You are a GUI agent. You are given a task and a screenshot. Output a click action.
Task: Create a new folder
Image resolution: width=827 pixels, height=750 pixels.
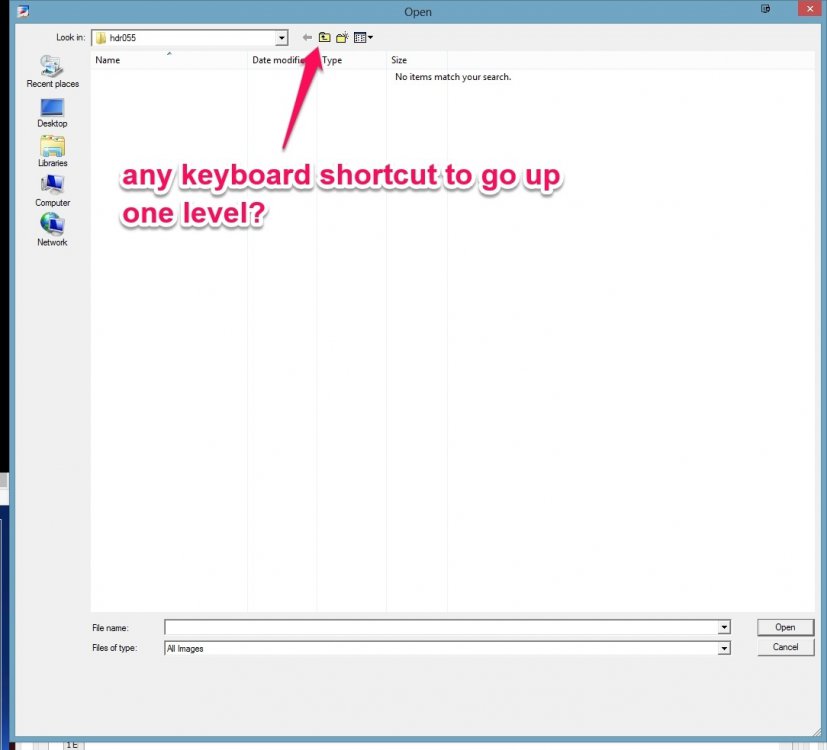pos(343,37)
